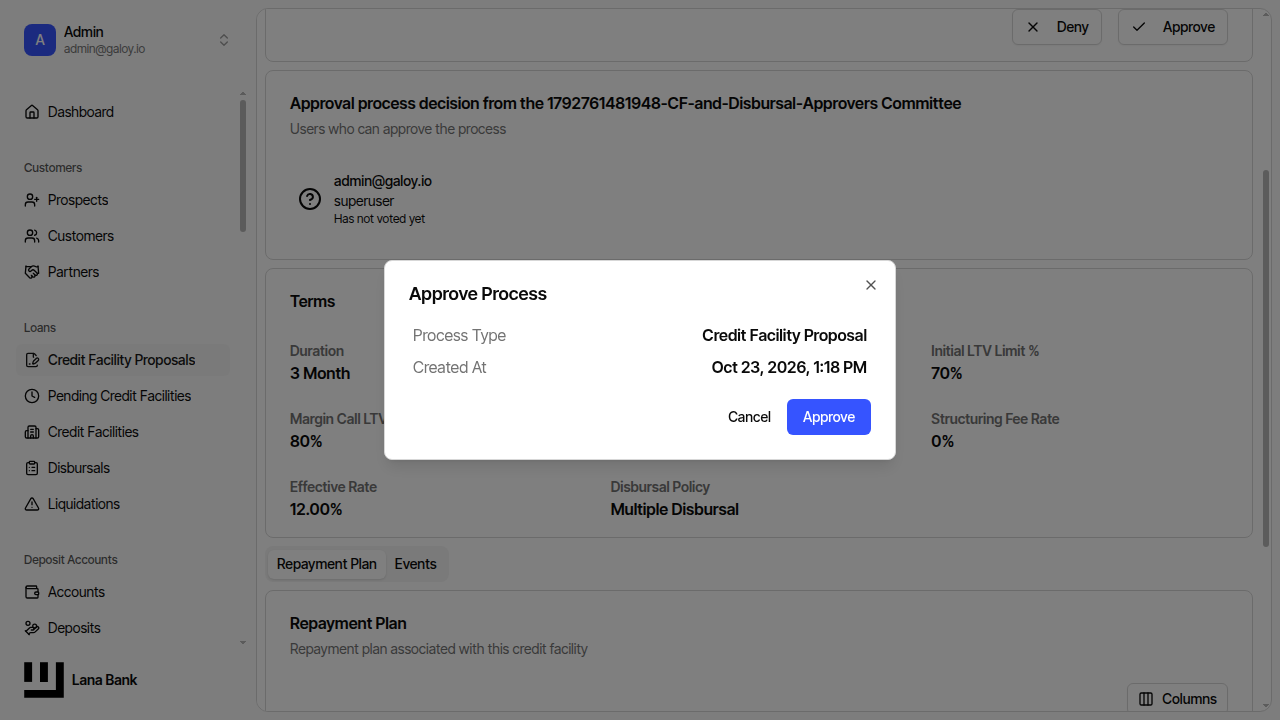
Task: Click the Dashboard home icon
Action: click(x=32, y=112)
